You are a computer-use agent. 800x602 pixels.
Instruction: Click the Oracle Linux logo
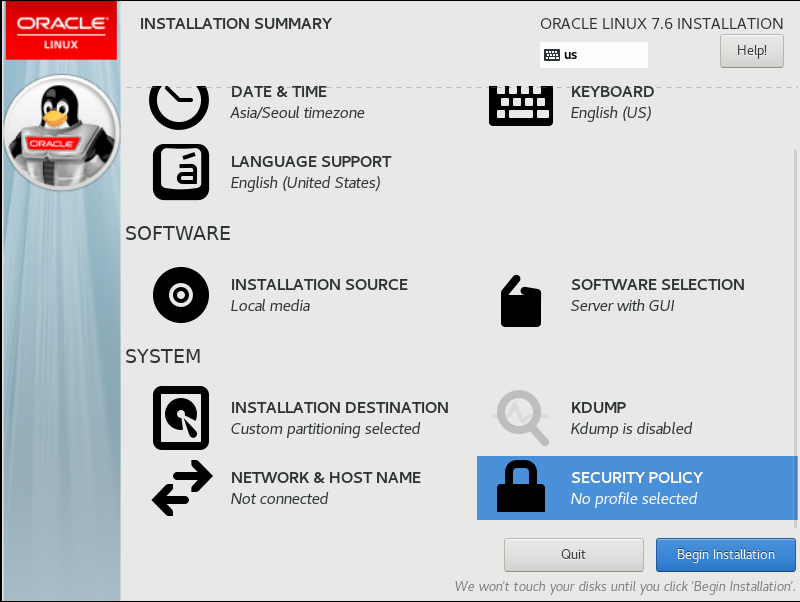[61, 31]
